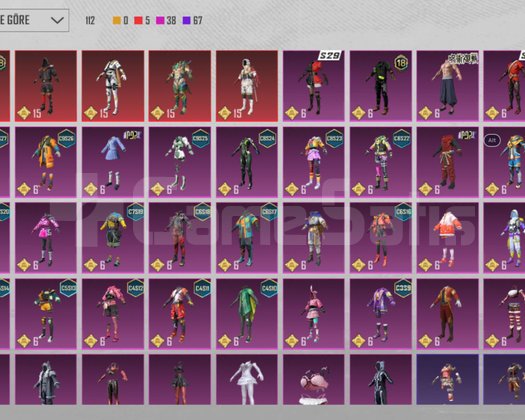Image resolution: width=525 pixels, height=420 pixels.
Task: Click gold diamond icon on light blue dress card
Action: pyautogui.click(x=91, y=190)
